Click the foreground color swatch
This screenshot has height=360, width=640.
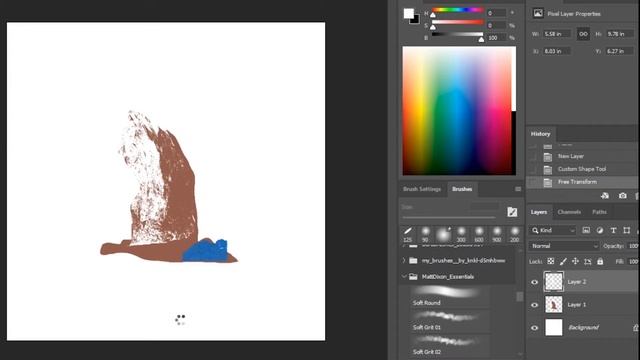coord(409,13)
